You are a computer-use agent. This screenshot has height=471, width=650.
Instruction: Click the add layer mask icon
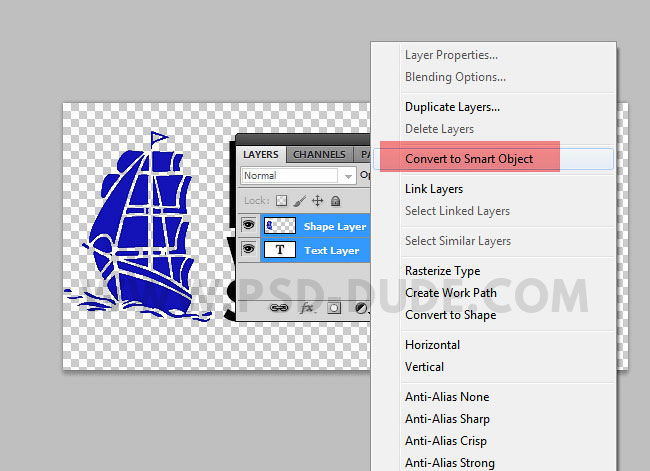point(334,309)
